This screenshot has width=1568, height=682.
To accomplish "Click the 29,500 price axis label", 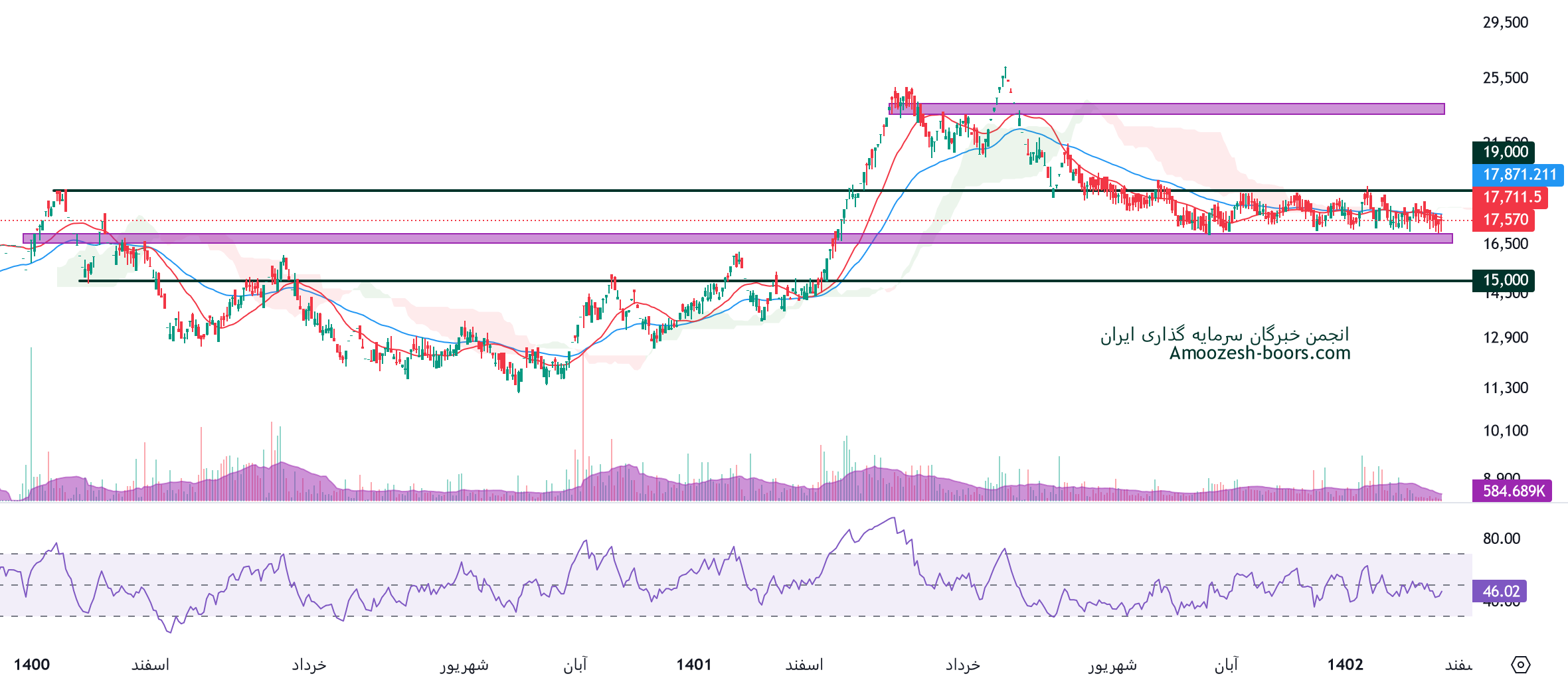I will 1506,23.
